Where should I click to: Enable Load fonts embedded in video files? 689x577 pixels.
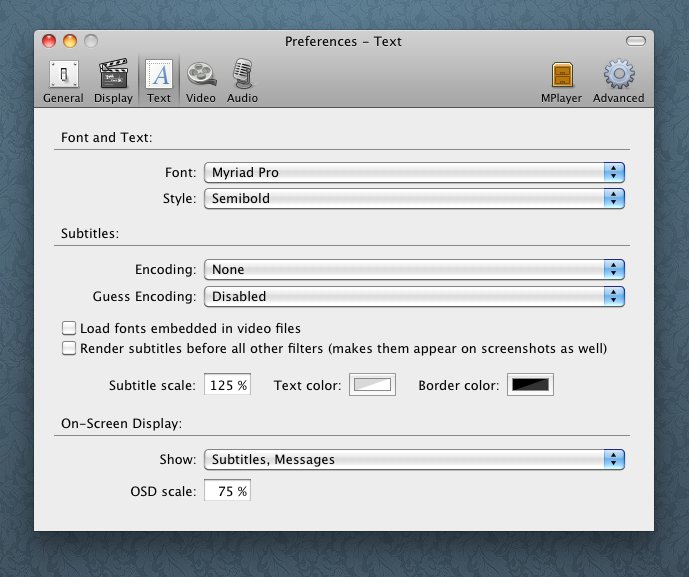click(x=69, y=328)
